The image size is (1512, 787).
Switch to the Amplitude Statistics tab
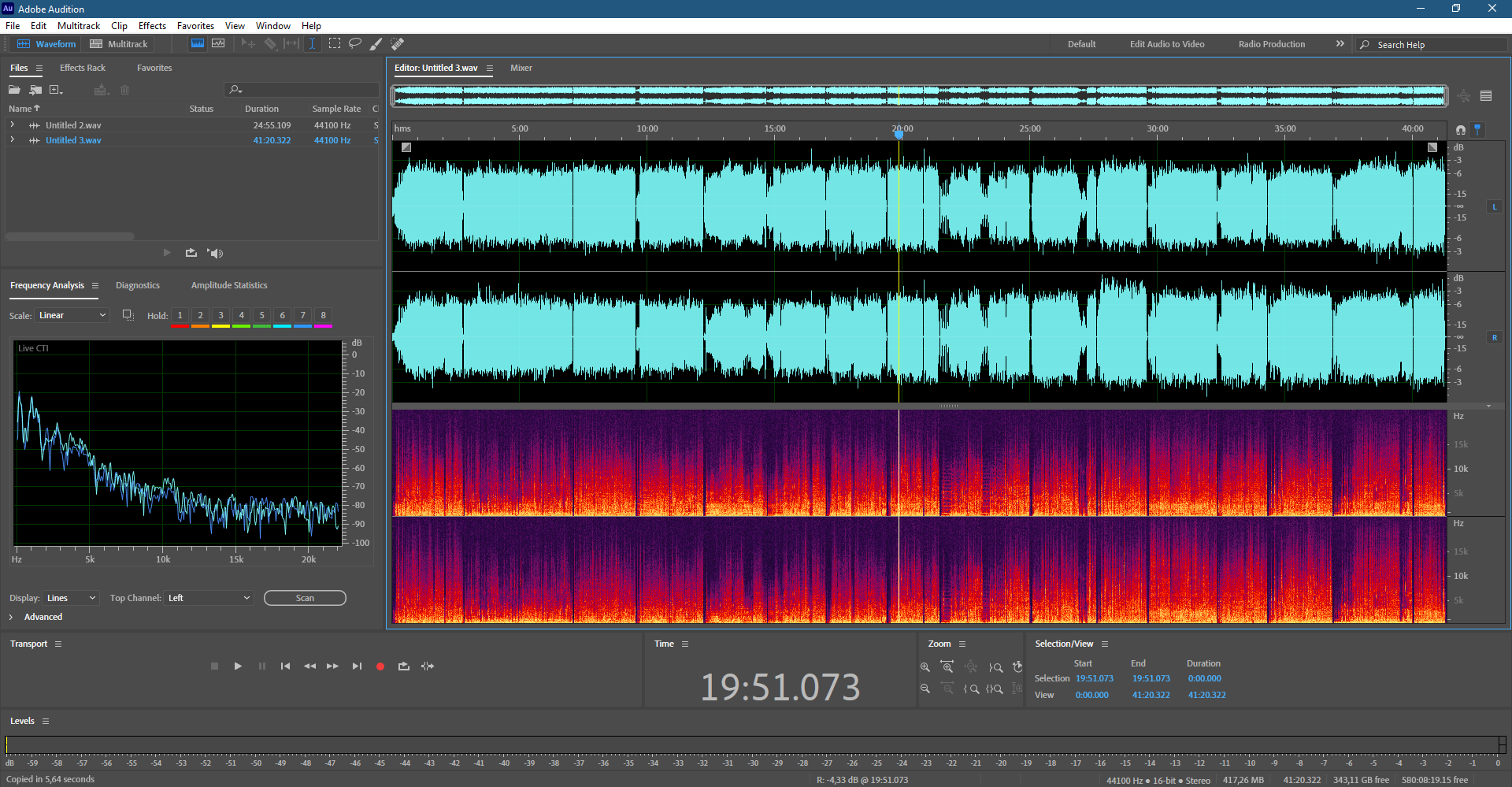tap(229, 285)
